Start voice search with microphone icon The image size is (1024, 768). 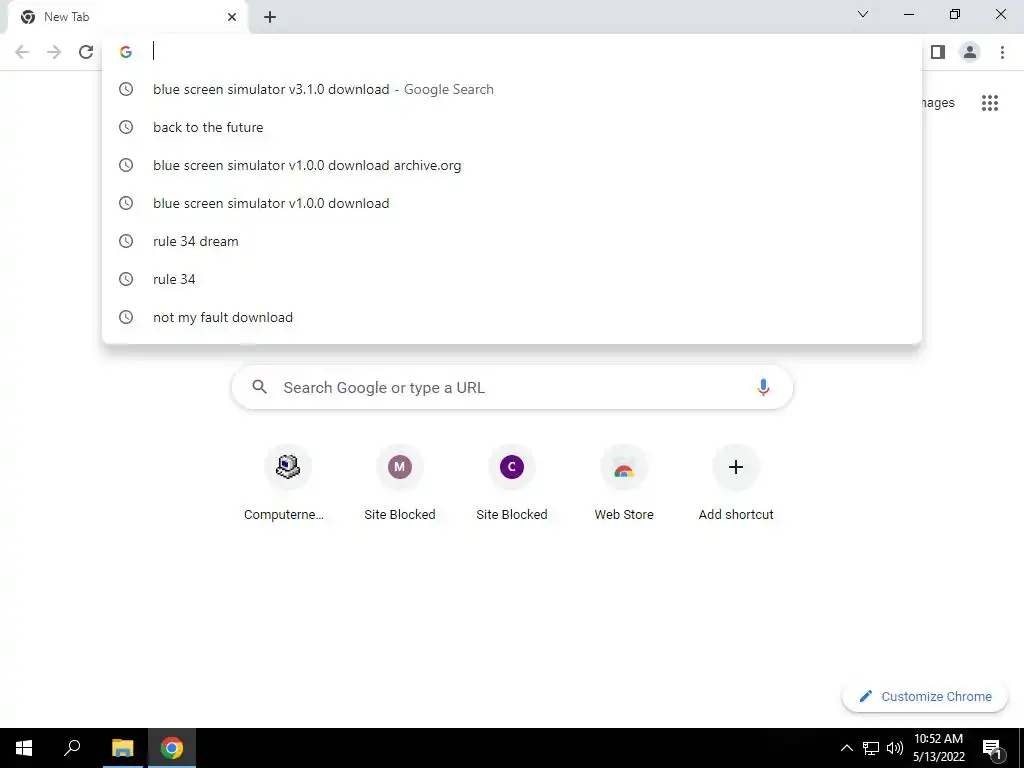pos(763,387)
